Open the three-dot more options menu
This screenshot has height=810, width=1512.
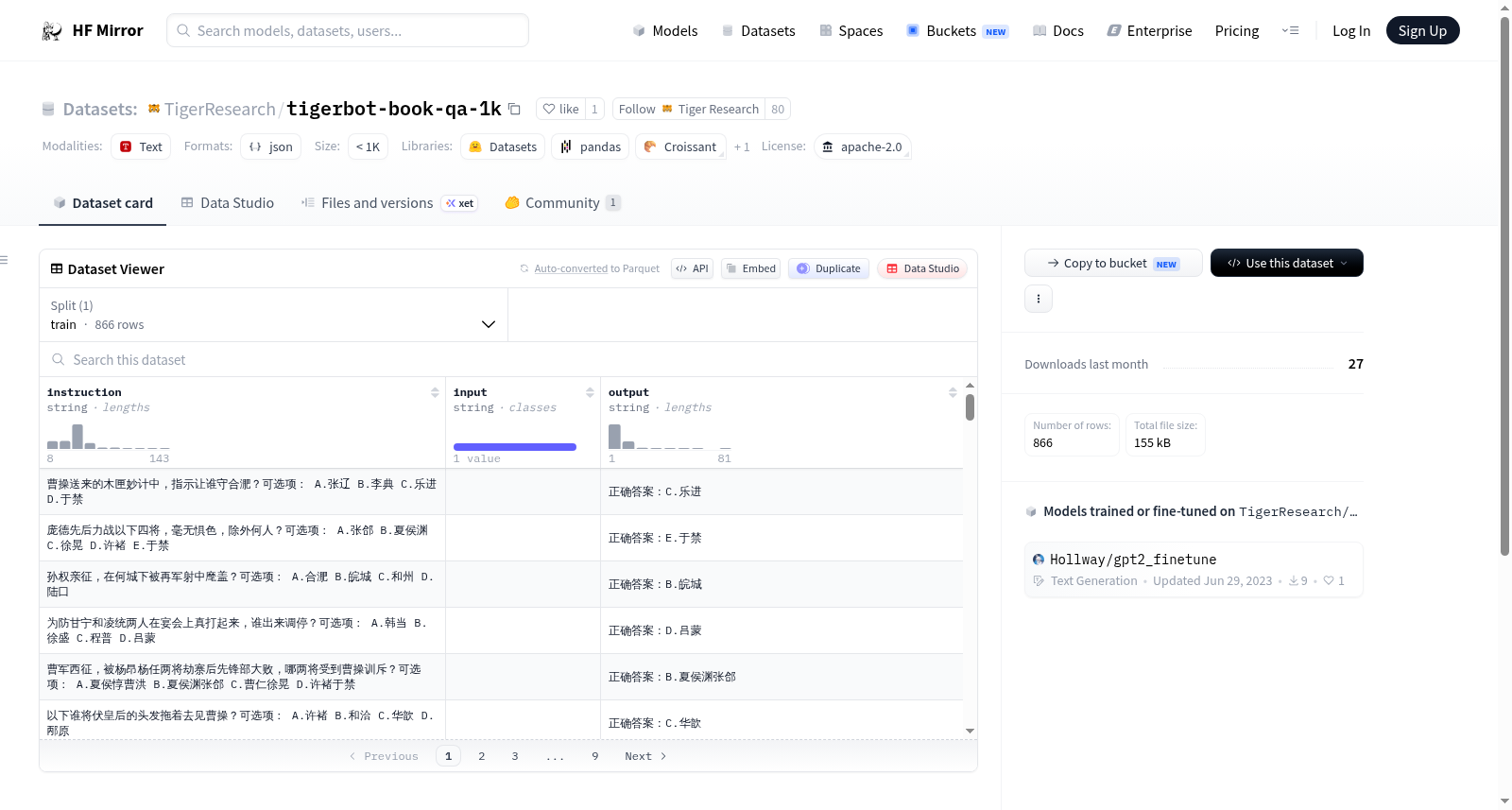tap(1039, 299)
